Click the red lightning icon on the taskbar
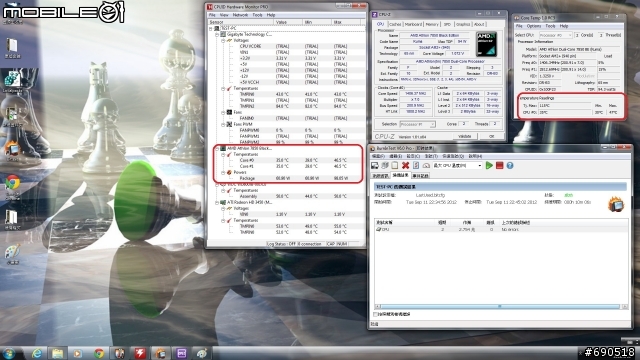 coord(140,353)
